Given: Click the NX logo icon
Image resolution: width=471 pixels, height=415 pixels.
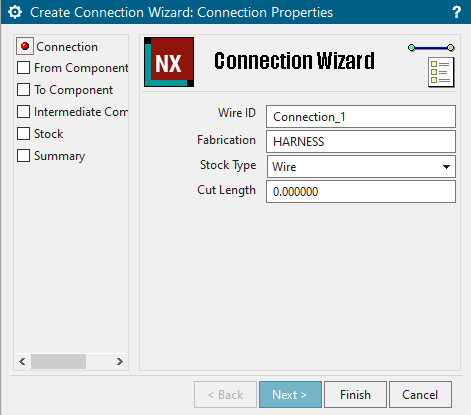Looking at the screenshot, I should (x=169, y=62).
